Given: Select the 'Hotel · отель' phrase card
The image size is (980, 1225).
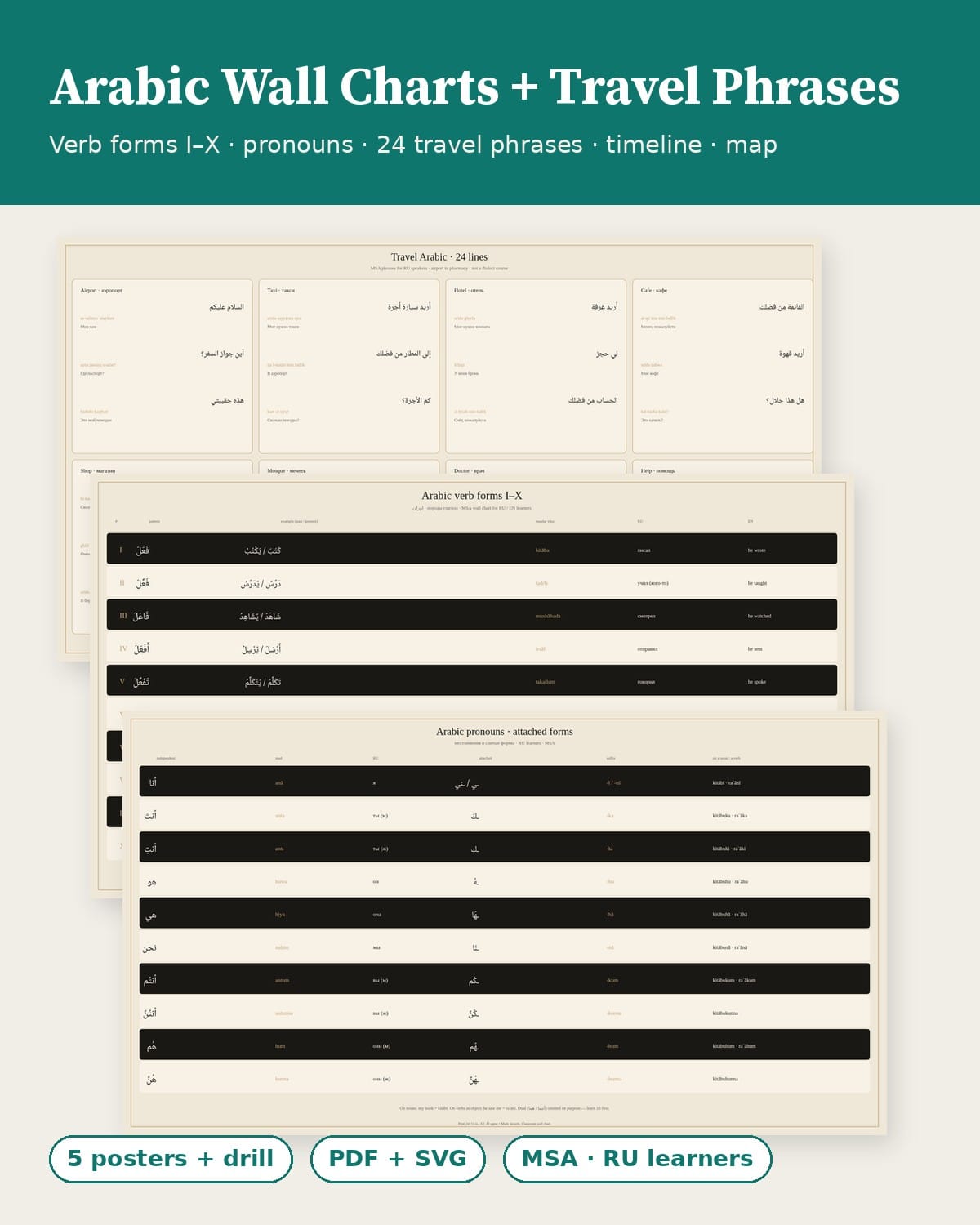Looking at the screenshot, I should click(x=536, y=367).
